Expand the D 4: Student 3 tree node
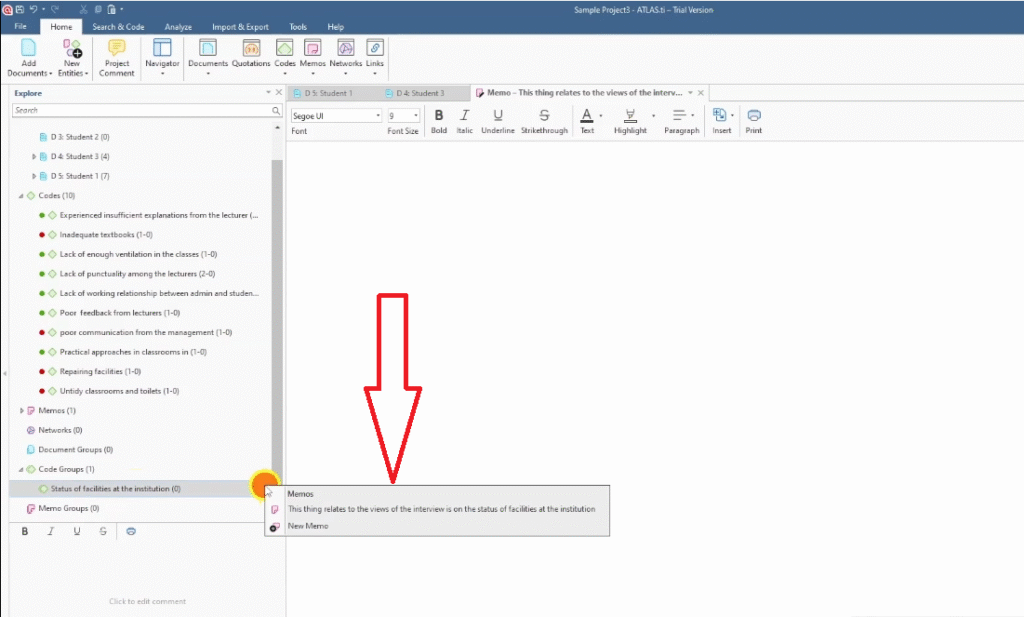Screen dimensions: 1024x617 34,156
